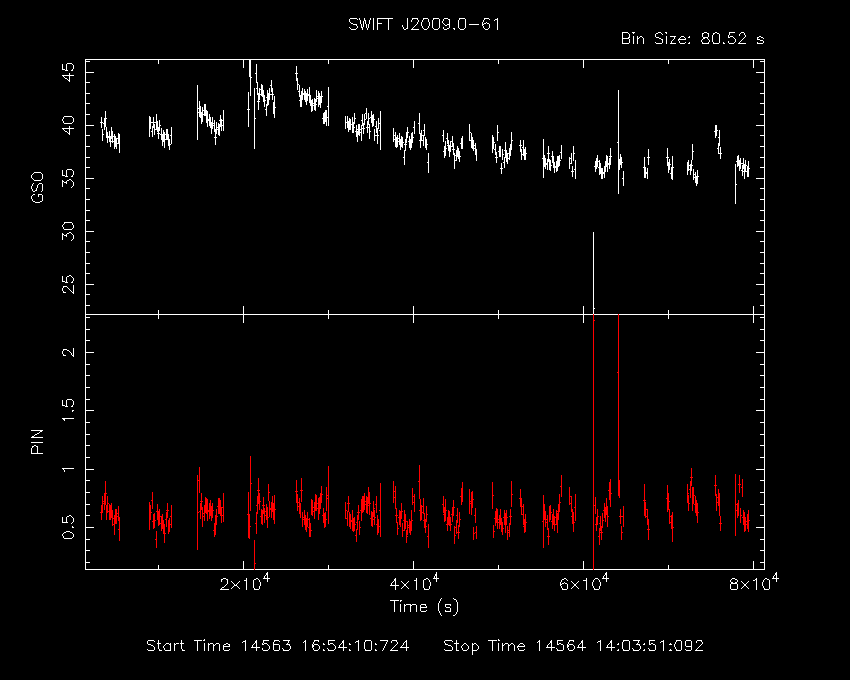Click the PIN axis tick label "2"
The height and width of the screenshot is (680, 850).
pos(69,352)
